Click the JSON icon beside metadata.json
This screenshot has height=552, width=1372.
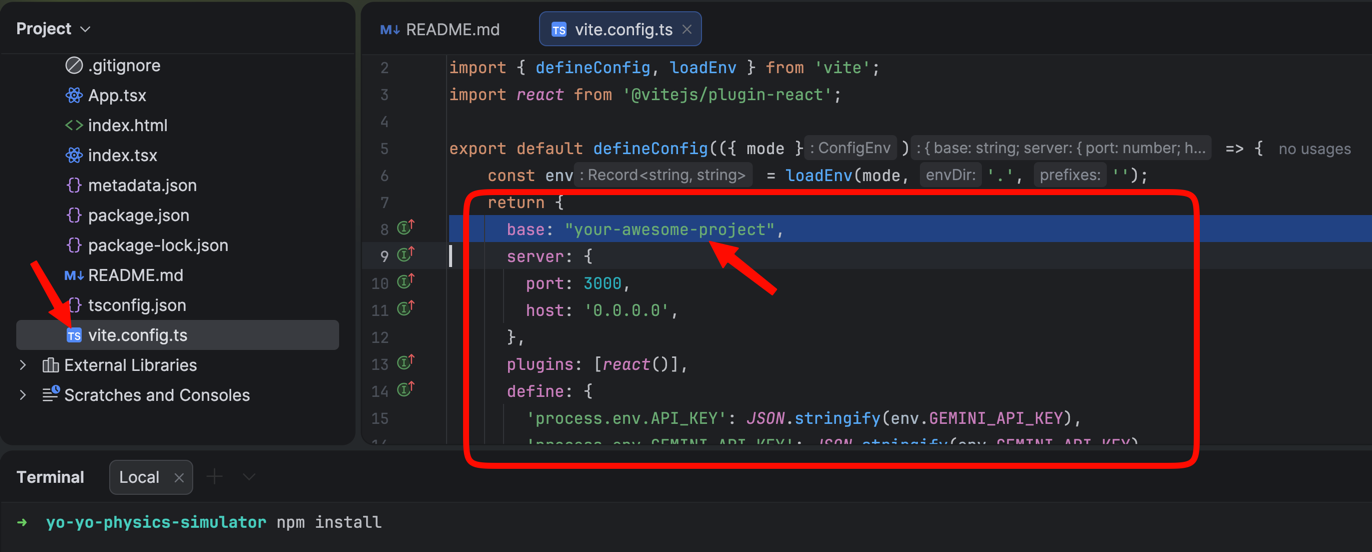[x=74, y=186]
